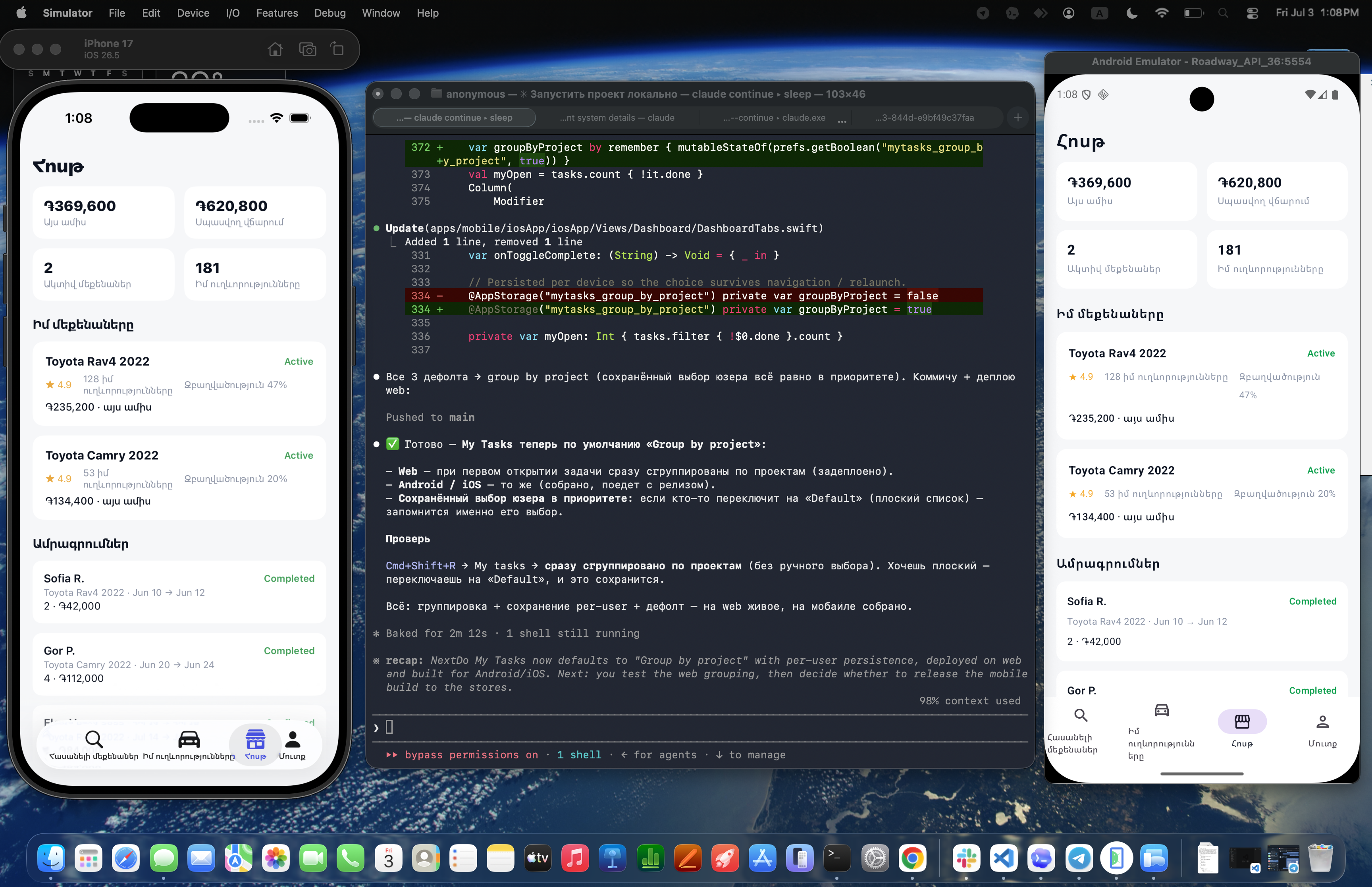Tap the storefront icon in Android bottom bar

1242,722
